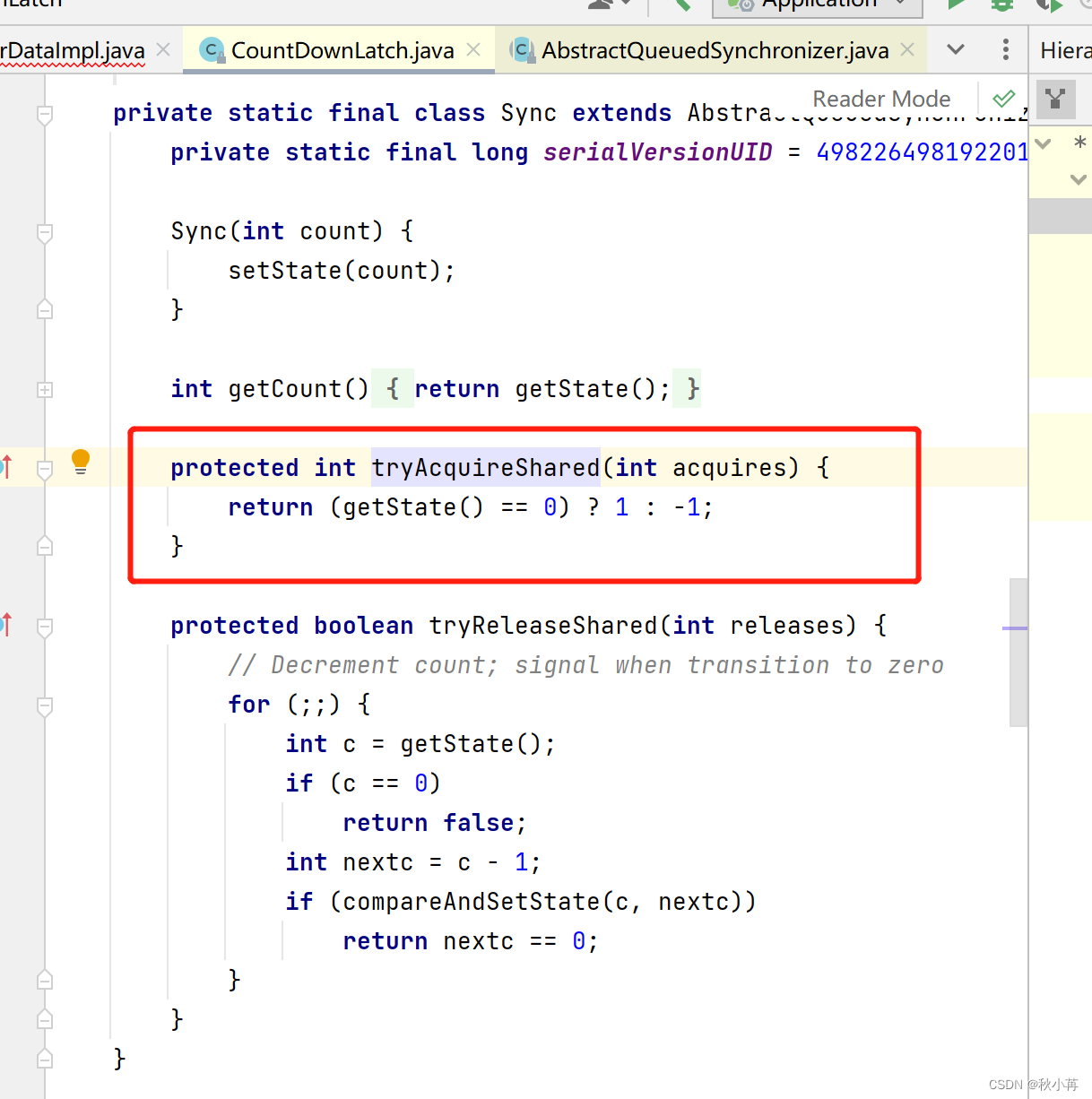The height and width of the screenshot is (1099, 1092).
Task: Expand the lower chevron in Hierarchy panel
Action: point(1079,179)
